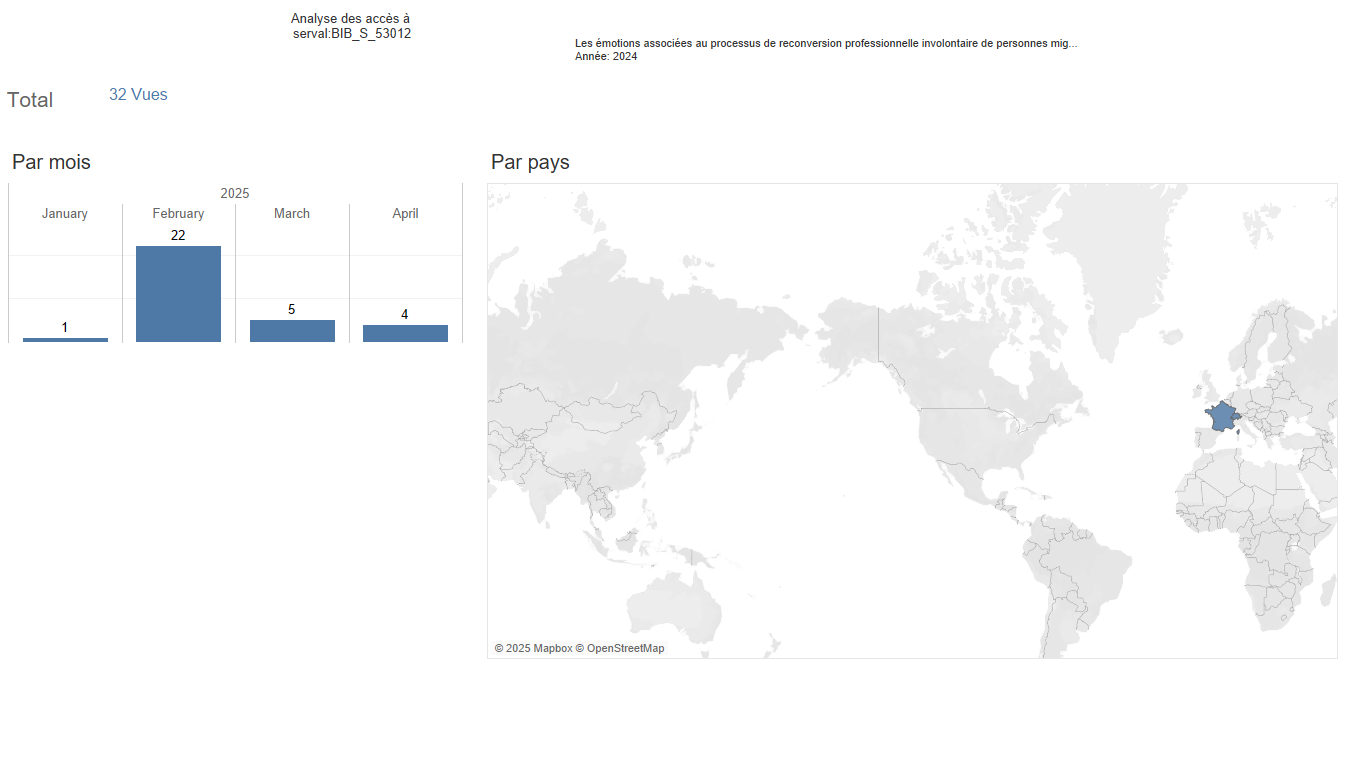Click 'Analyse des accès à serval:BIB_S_53012' title

351,26
